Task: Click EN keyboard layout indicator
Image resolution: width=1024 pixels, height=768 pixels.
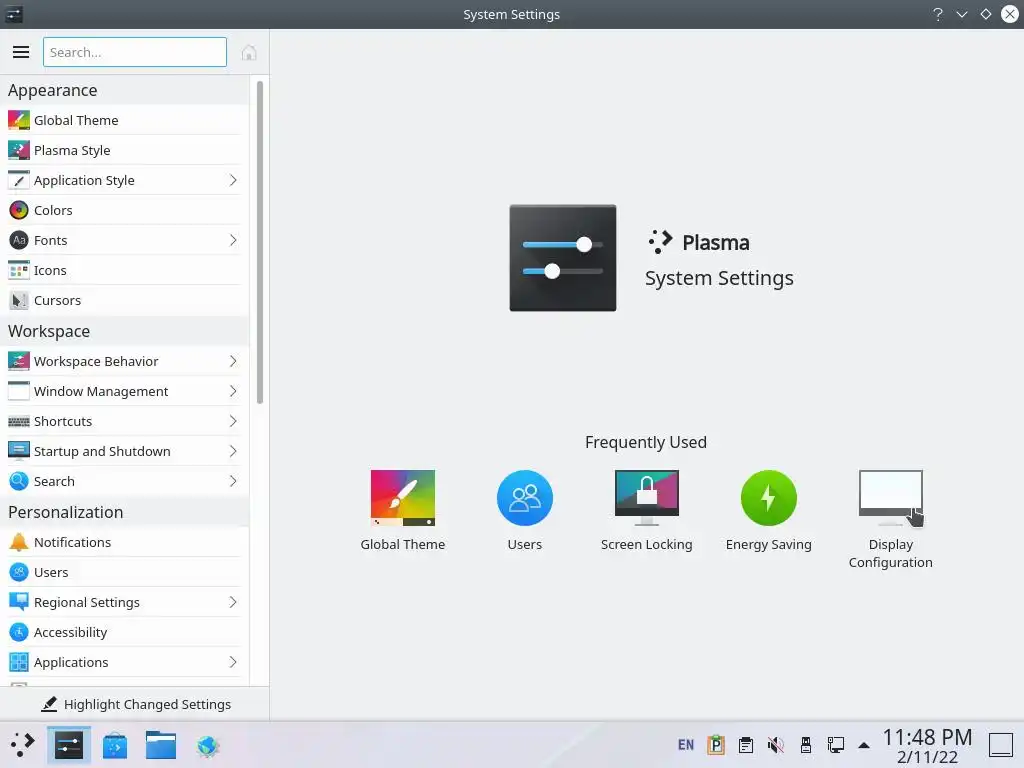Action: pyautogui.click(x=686, y=744)
